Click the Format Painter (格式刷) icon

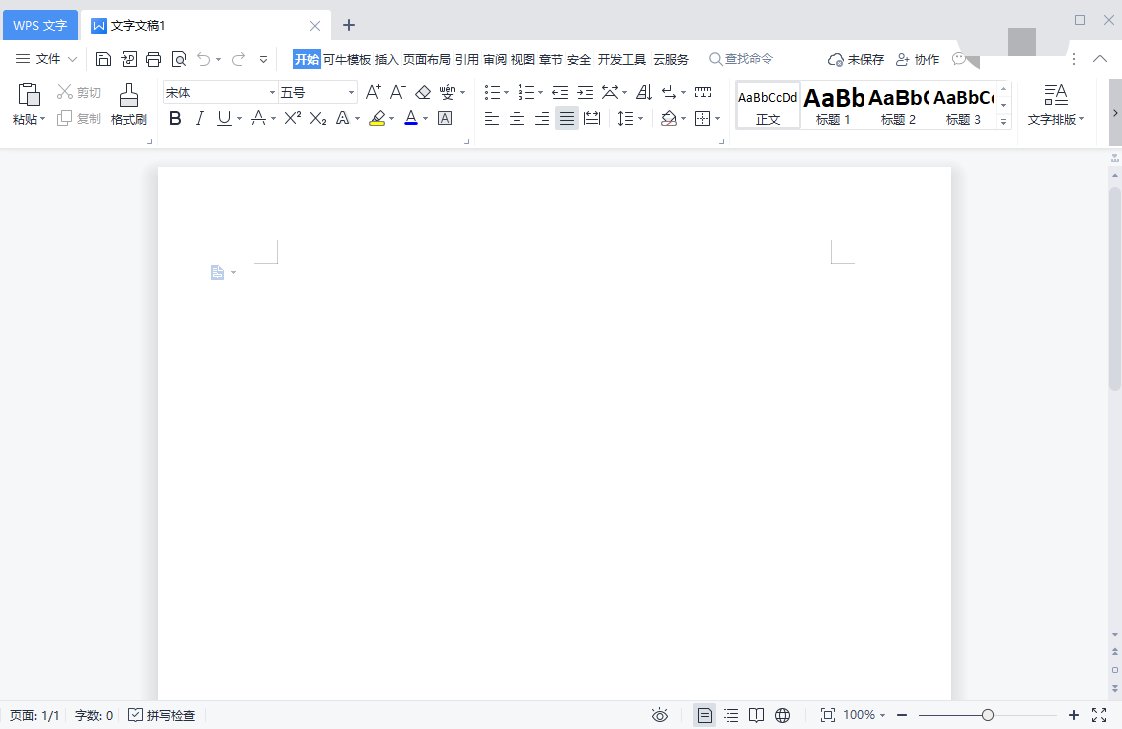128,96
